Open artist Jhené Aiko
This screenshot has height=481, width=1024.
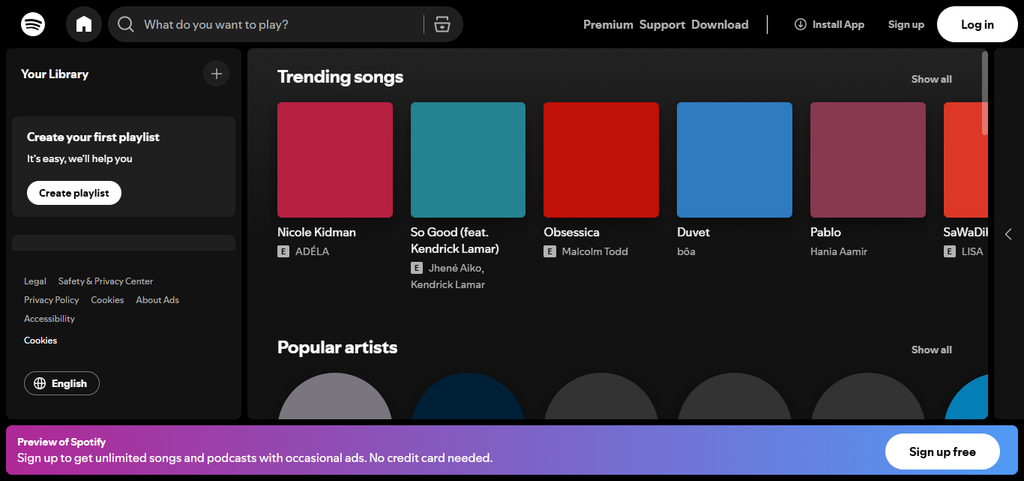click(456, 268)
